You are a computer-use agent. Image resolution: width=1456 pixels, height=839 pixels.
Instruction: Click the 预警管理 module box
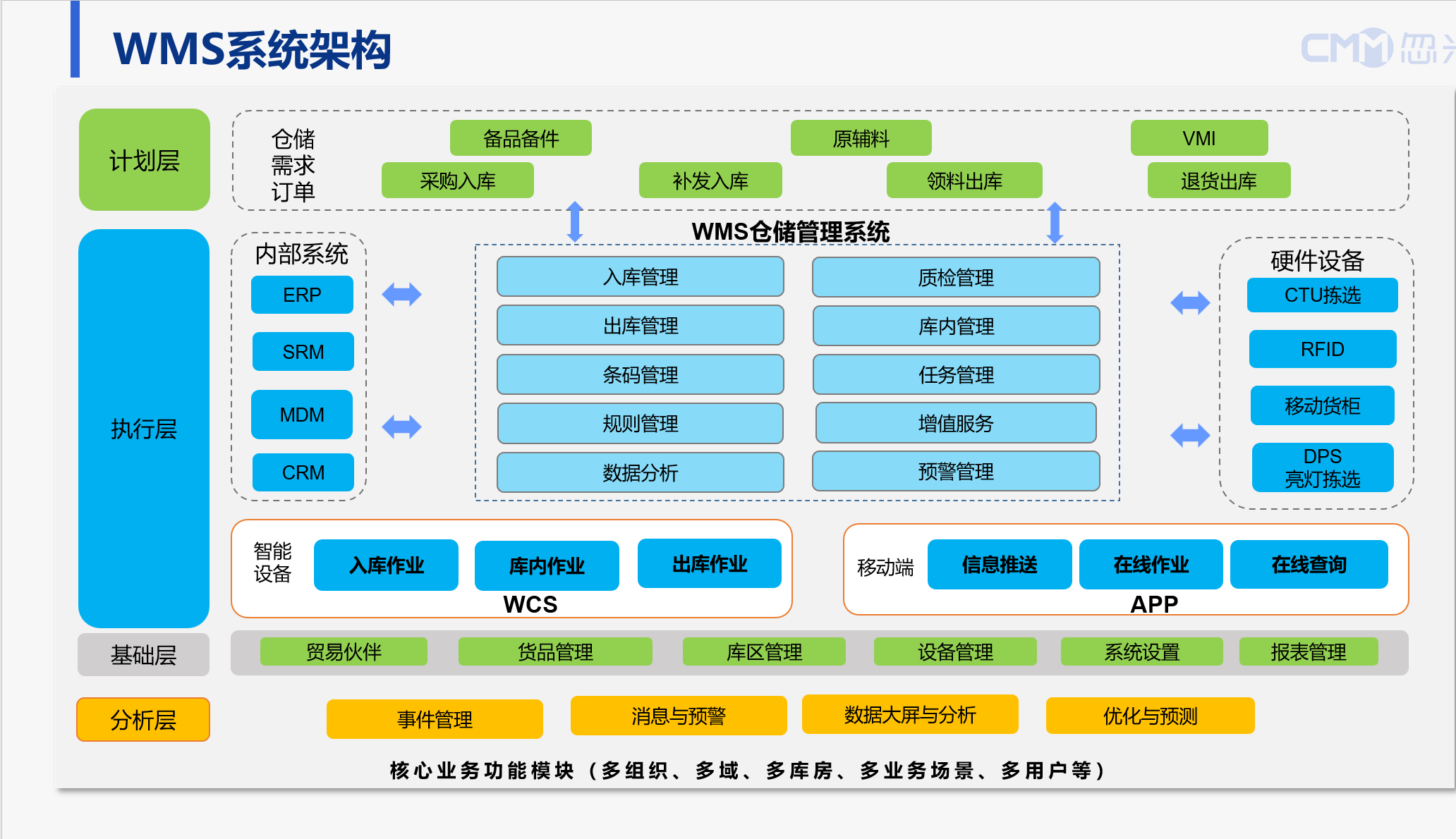pos(956,471)
